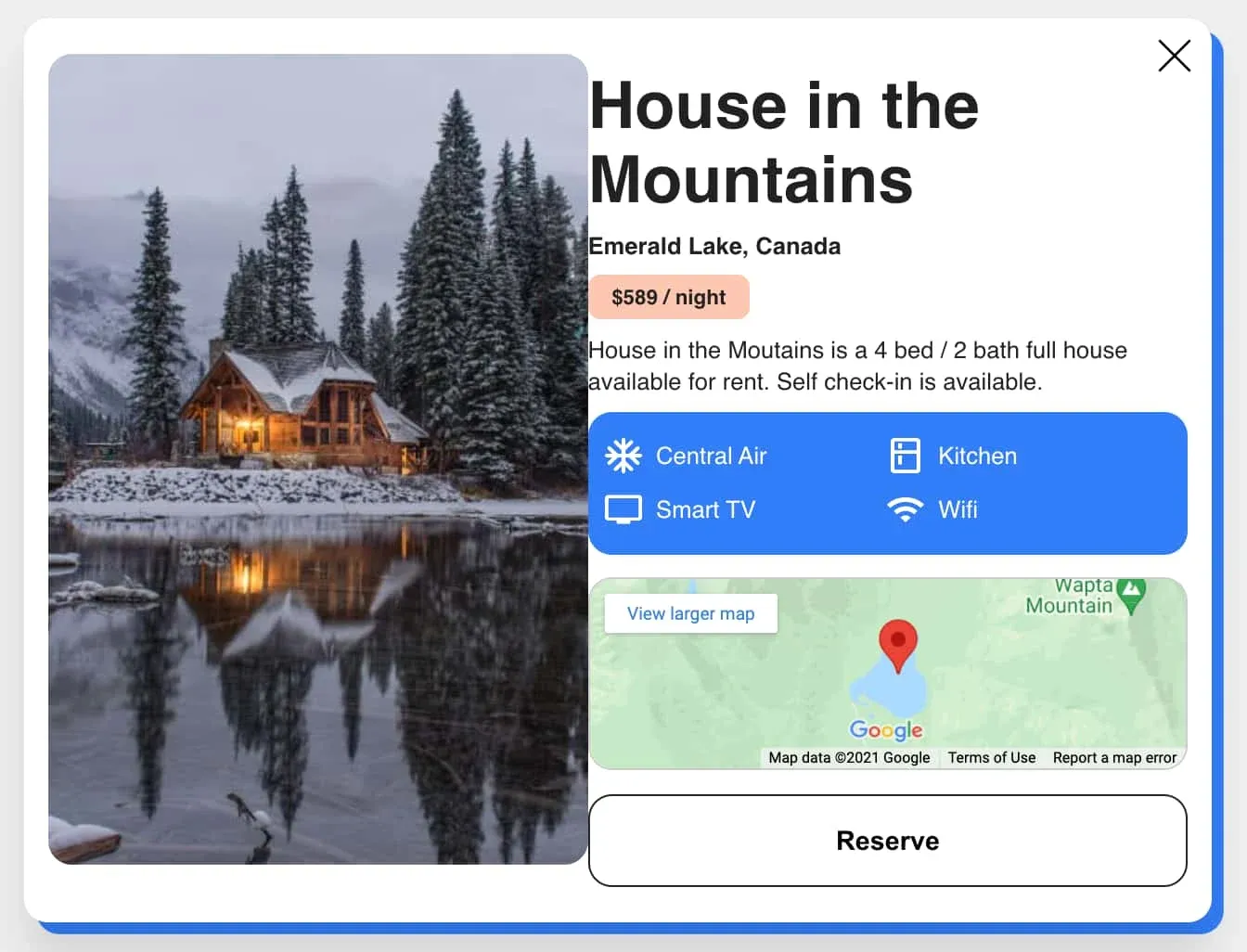1247x952 pixels.
Task: Click the Kitchen amenity label
Action: tap(977, 456)
